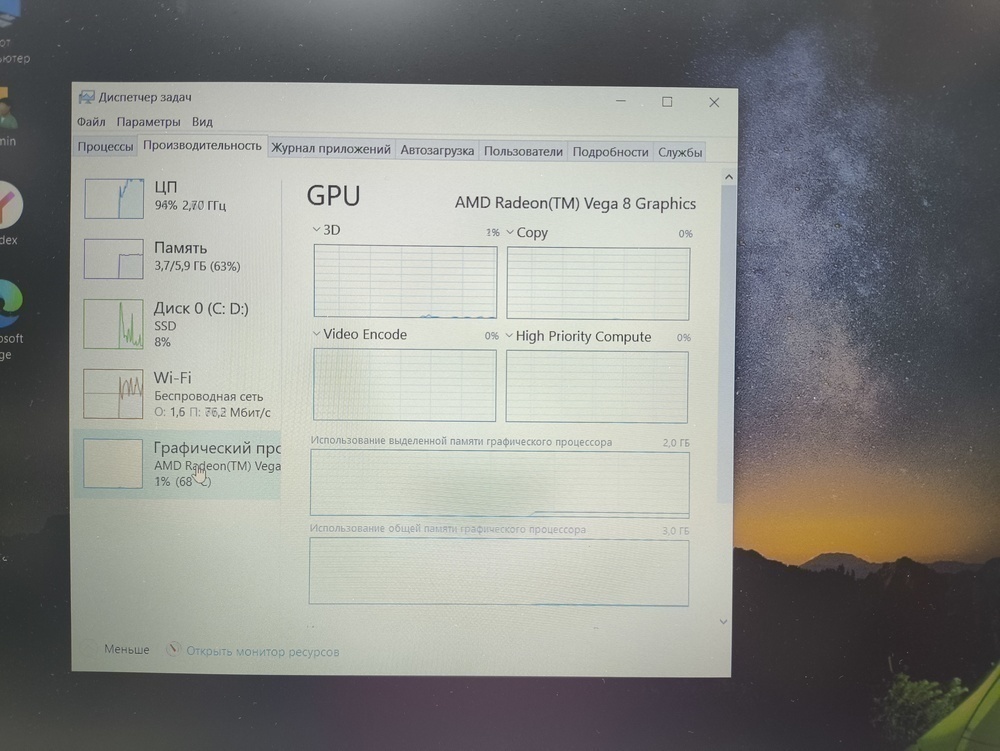Switch to the Автозагрузка tab
1000x751 pixels.
[x=437, y=151]
